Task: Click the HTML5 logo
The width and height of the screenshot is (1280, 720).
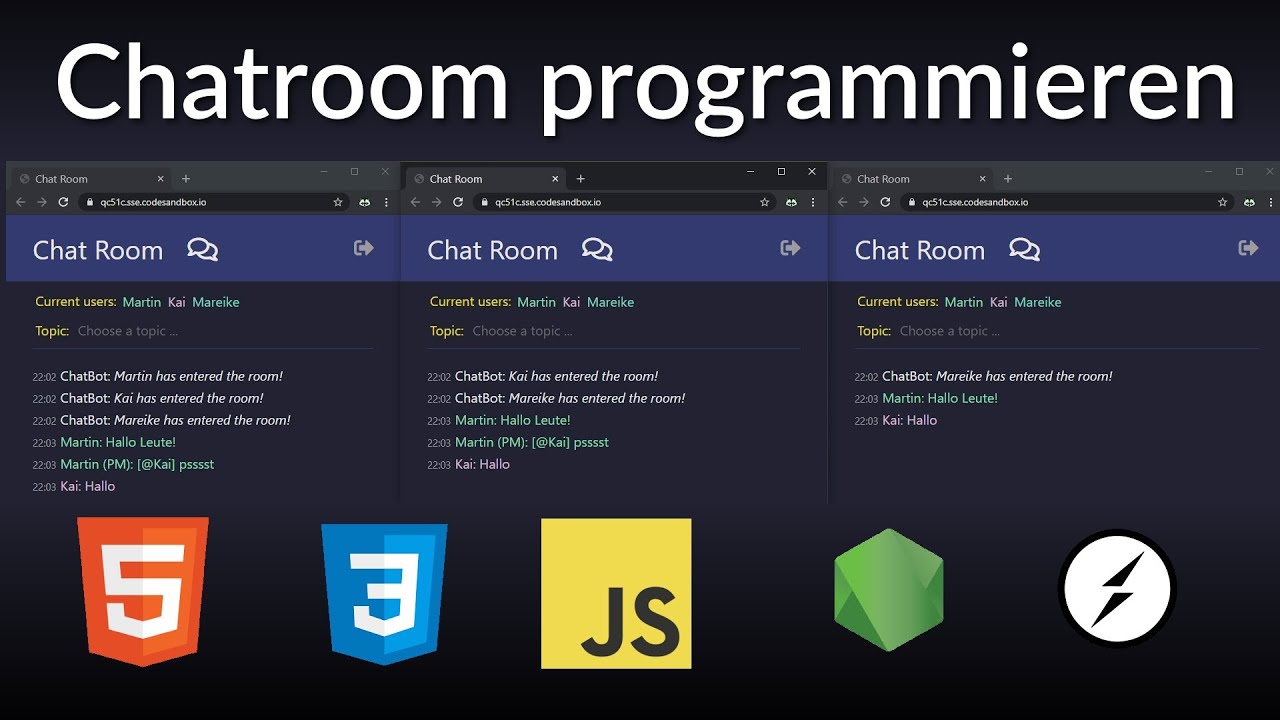Action: (x=144, y=591)
